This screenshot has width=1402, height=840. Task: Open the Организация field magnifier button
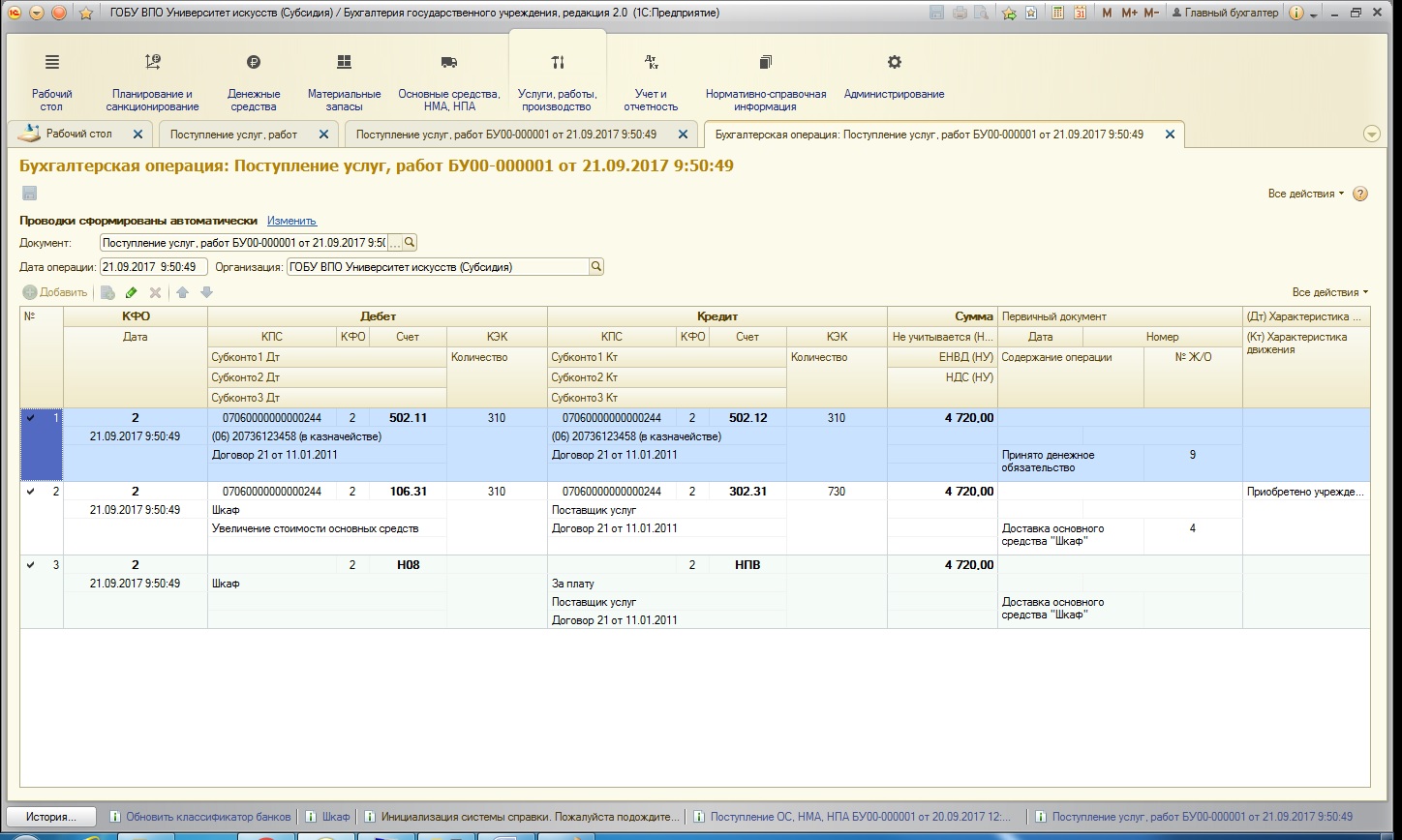(x=596, y=267)
